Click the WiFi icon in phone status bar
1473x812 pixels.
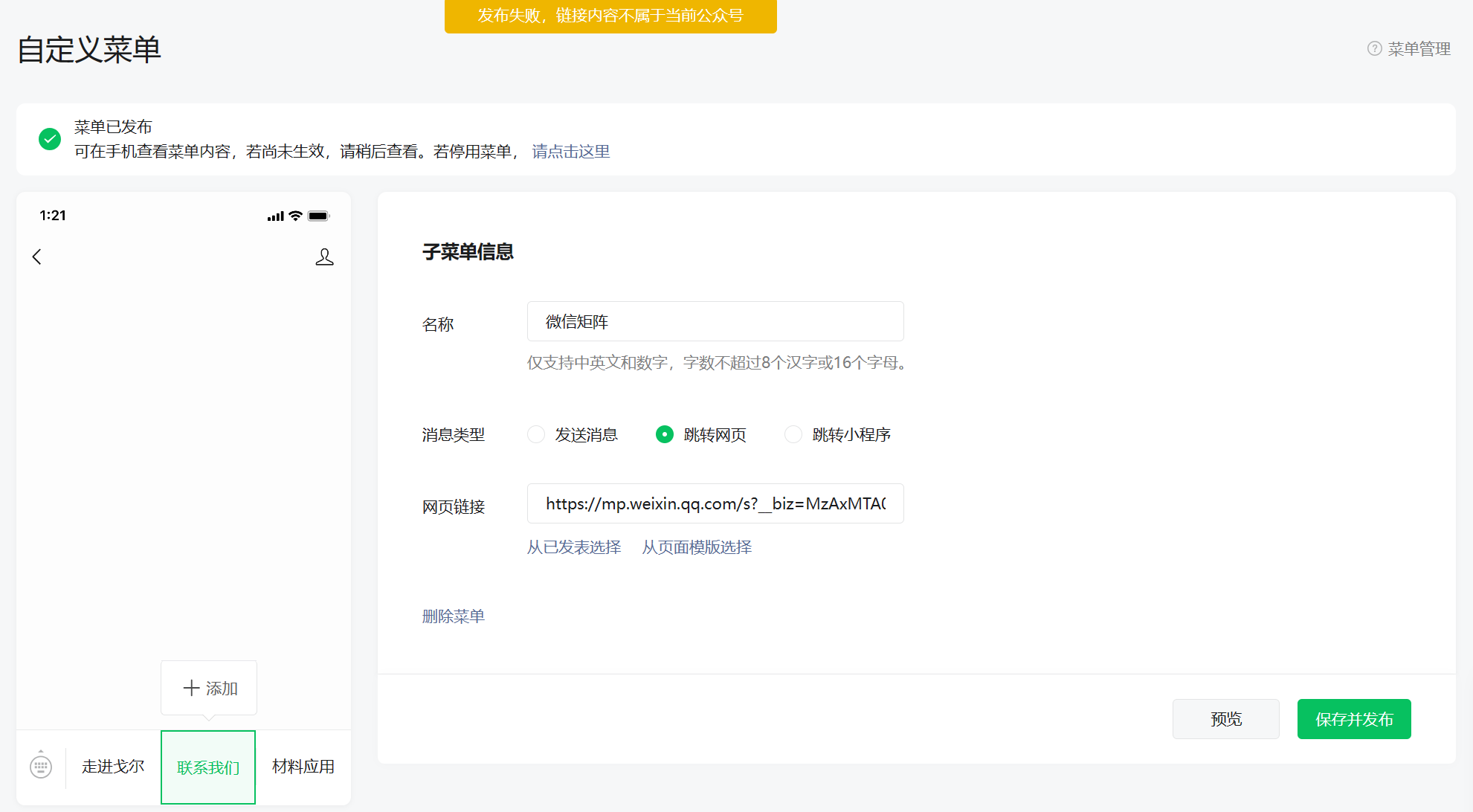tap(295, 216)
